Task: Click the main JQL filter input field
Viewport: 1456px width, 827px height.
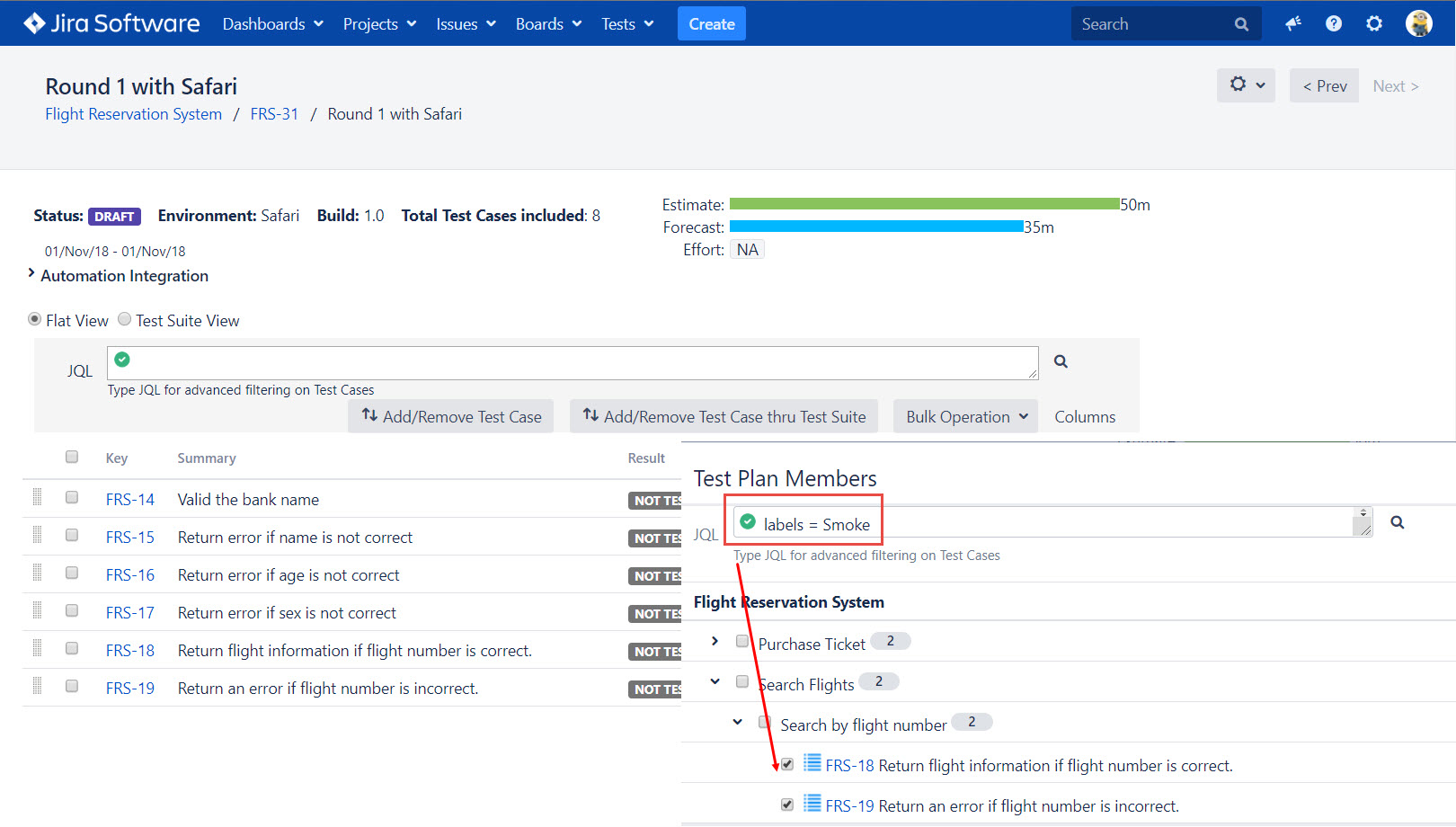Action: tap(575, 363)
